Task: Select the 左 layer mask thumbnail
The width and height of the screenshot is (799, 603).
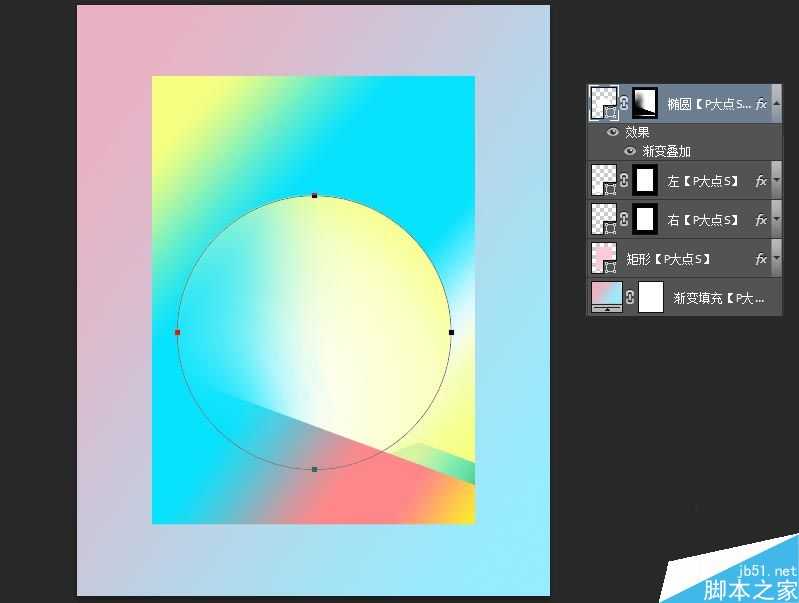Action: point(645,180)
